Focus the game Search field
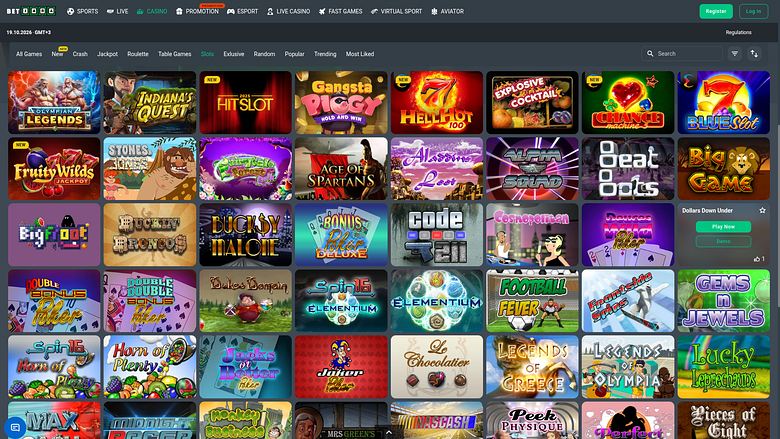 682,53
